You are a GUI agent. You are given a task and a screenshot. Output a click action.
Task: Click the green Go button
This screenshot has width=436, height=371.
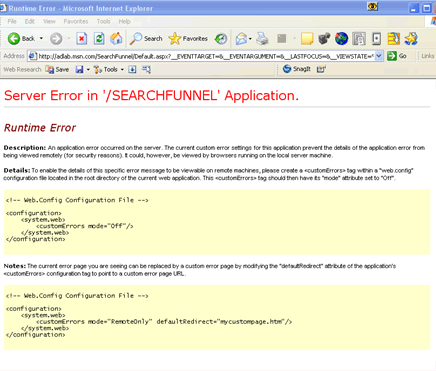pos(397,56)
